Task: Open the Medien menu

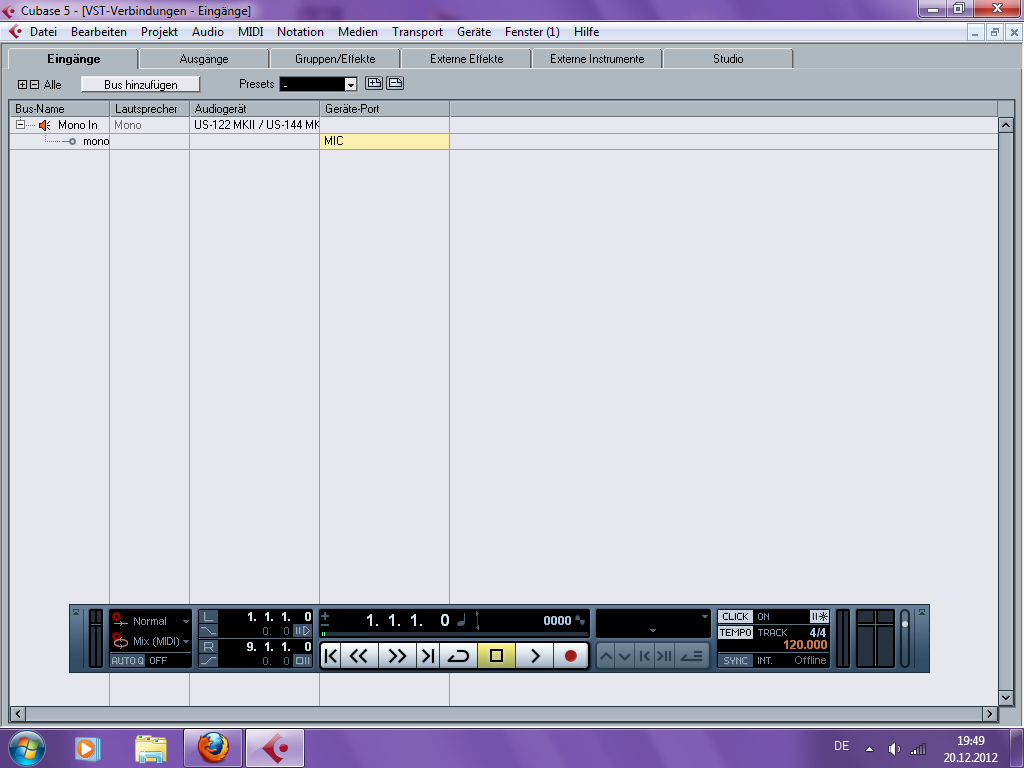Action: [357, 31]
